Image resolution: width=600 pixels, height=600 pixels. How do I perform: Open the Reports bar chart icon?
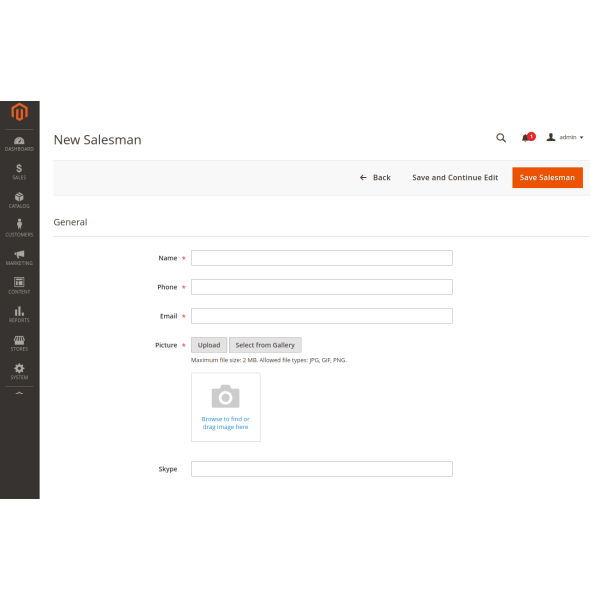[19, 314]
